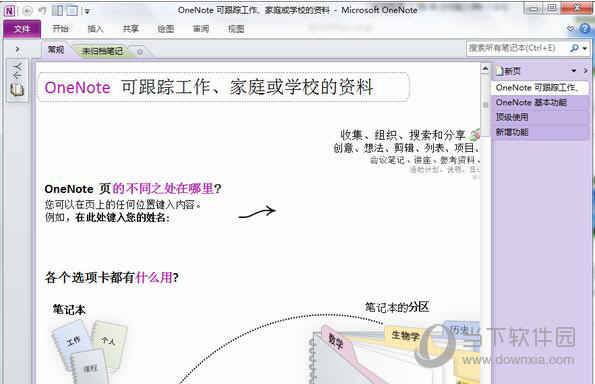Image resolution: width=595 pixels, height=384 pixels.
Task: Click heading OneNote 页的不同之处在哪里?
Action: pyautogui.click(x=133, y=189)
